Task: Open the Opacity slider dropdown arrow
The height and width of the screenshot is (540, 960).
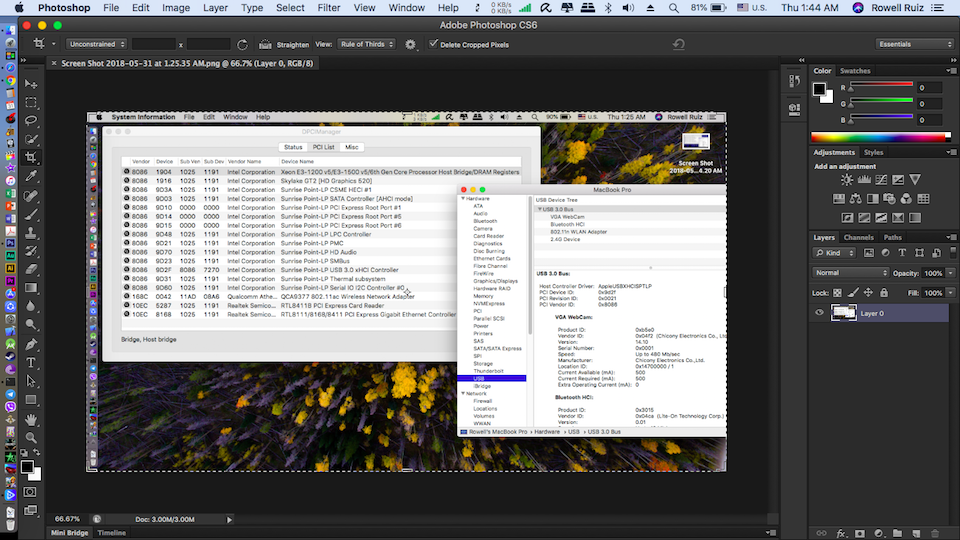Action: (x=950, y=273)
